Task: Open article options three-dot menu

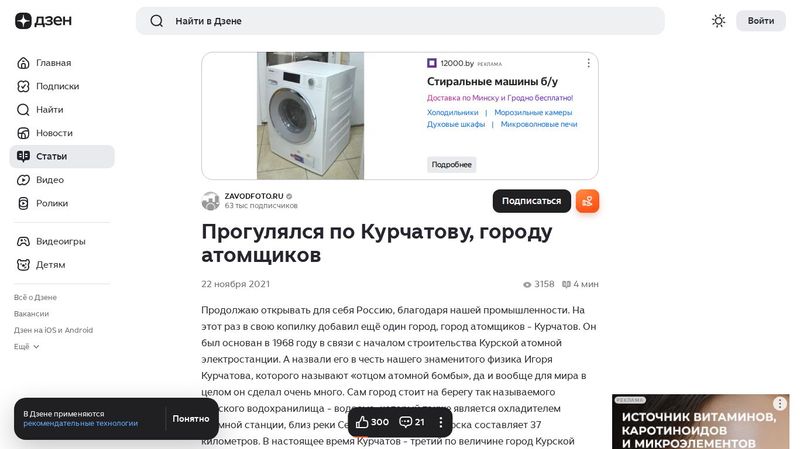Action: point(441,422)
